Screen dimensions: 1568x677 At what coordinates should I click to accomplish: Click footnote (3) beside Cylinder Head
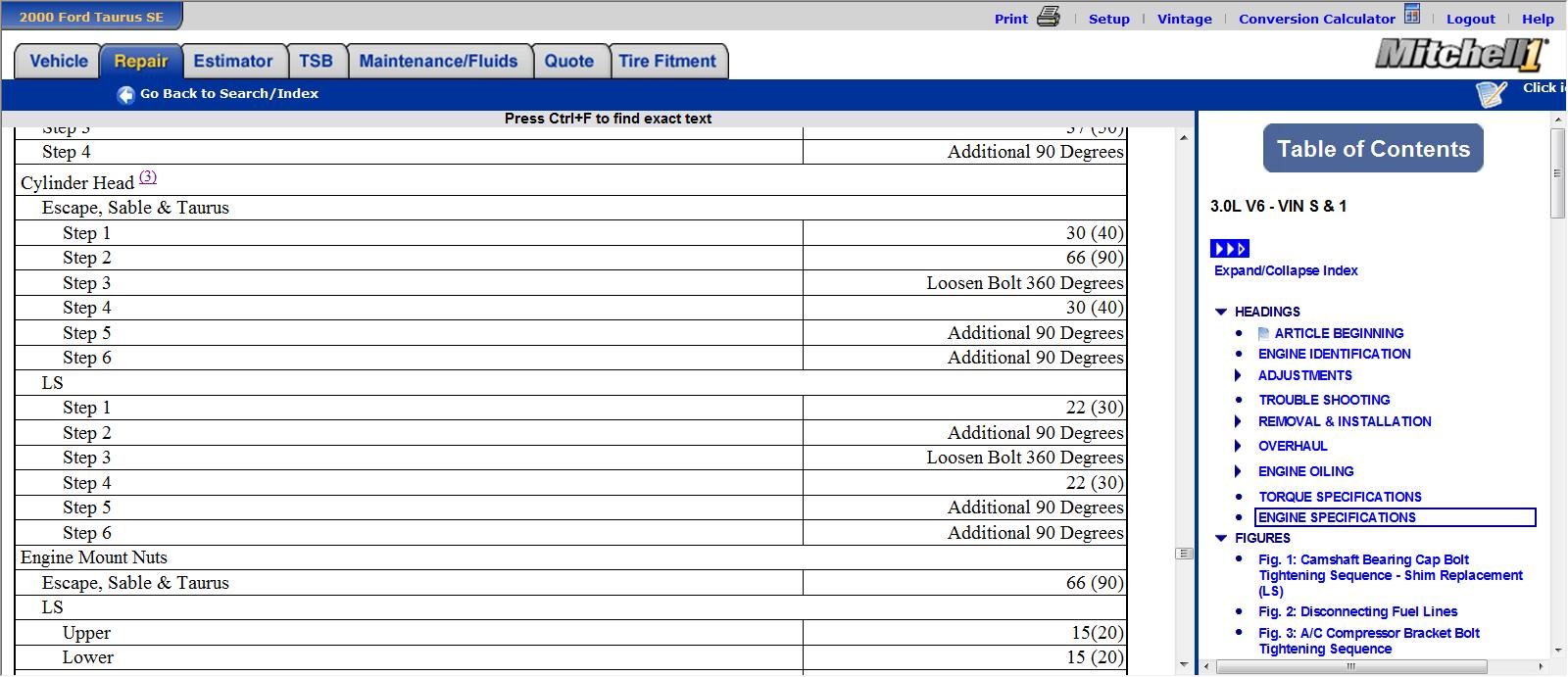[x=147, y=177]
